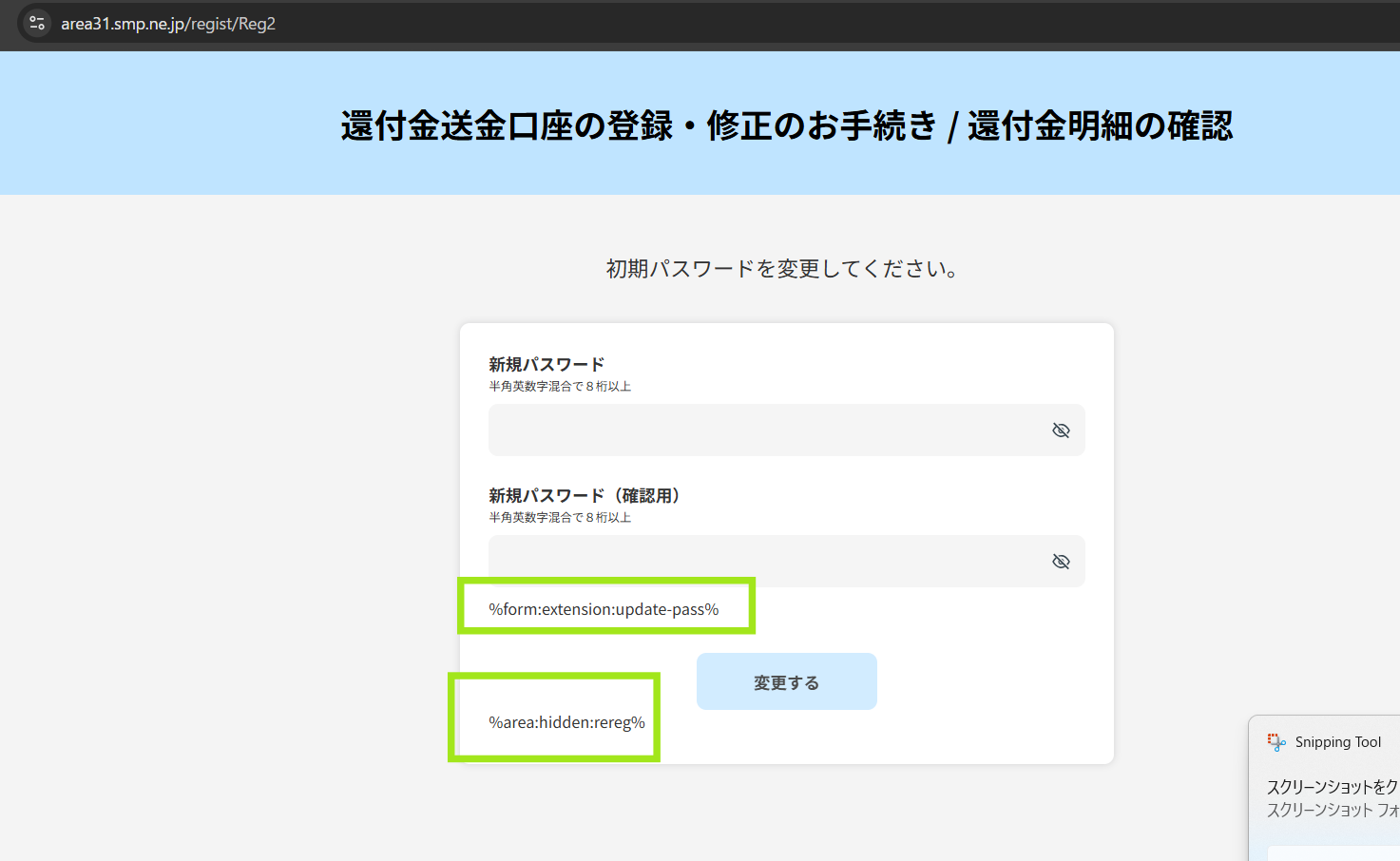Viewport: 1400px width, 861px height.
Task: Click the 新規パスワード field label
Action: 547,364
